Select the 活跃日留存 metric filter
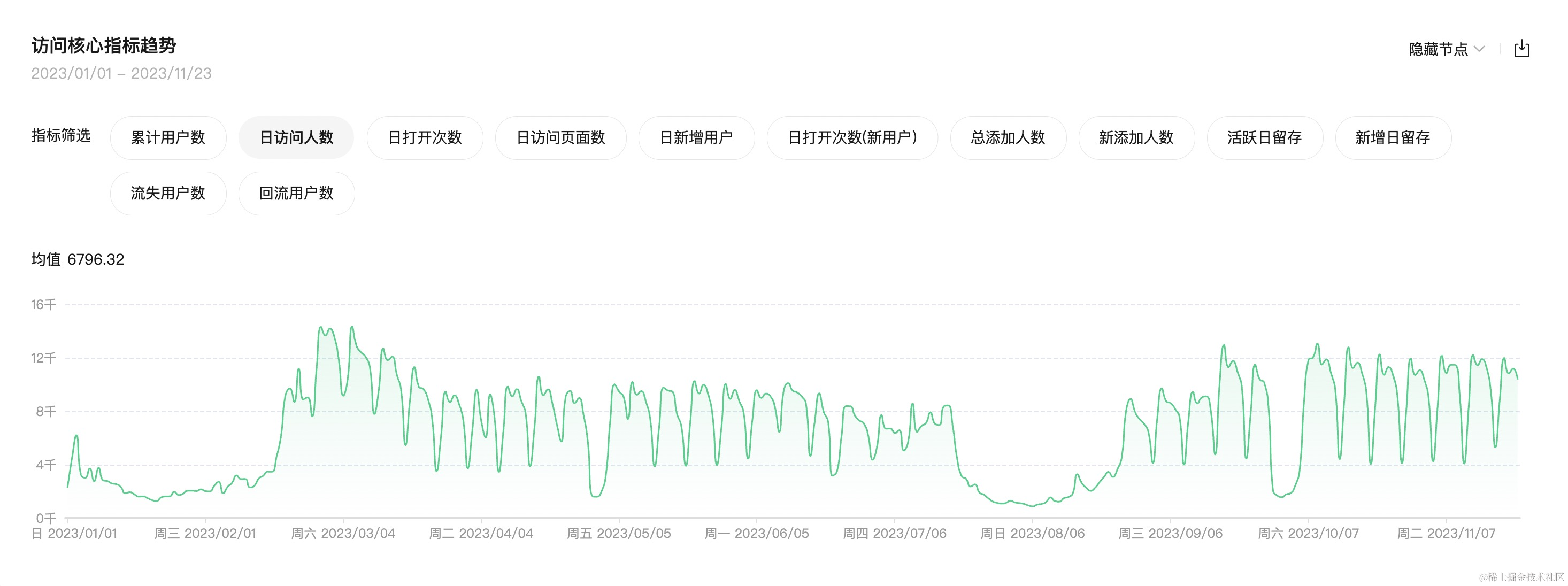The height and width of the screenshot is (586, 1568). click(x=1265, y=137)
